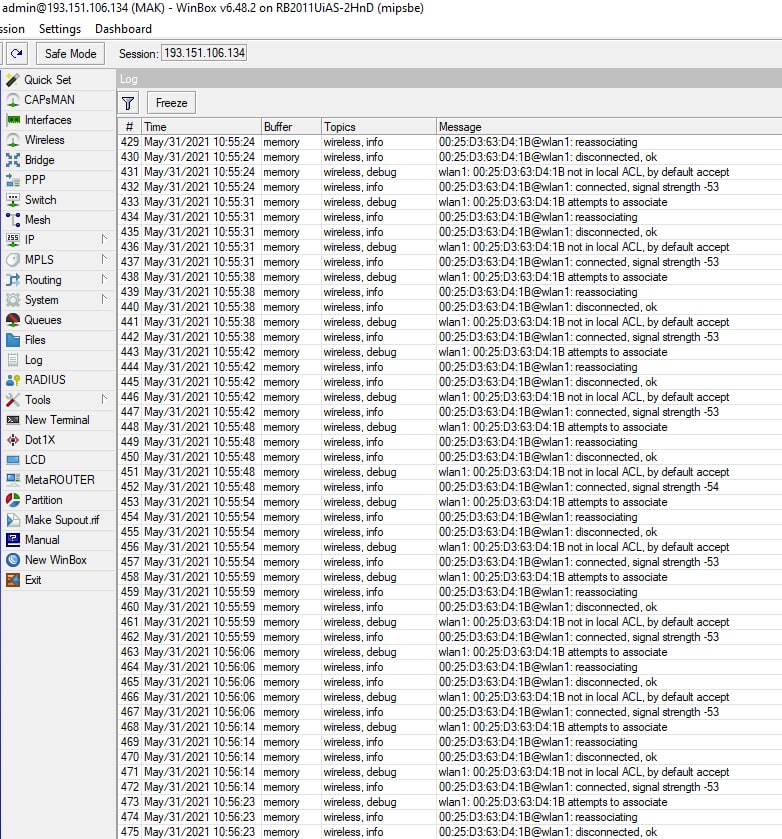
Task: Sort by the Time column header
Action: pyautogui.click(x=201, y=127)
